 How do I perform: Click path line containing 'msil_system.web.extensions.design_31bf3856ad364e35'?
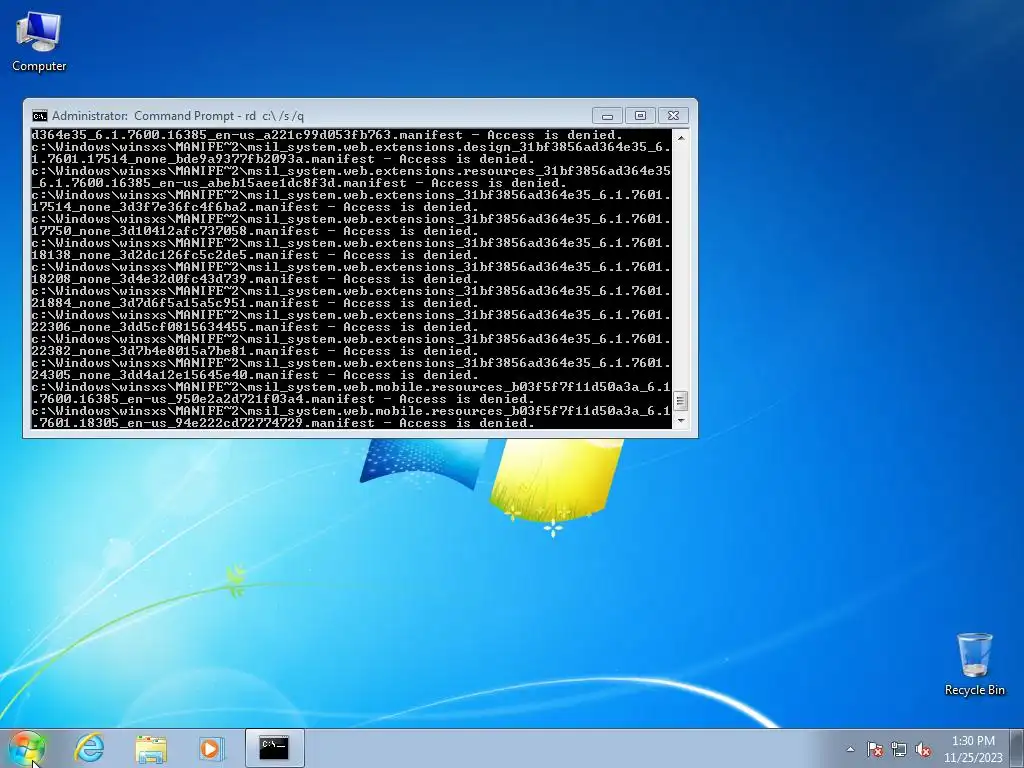pos(351,147)
